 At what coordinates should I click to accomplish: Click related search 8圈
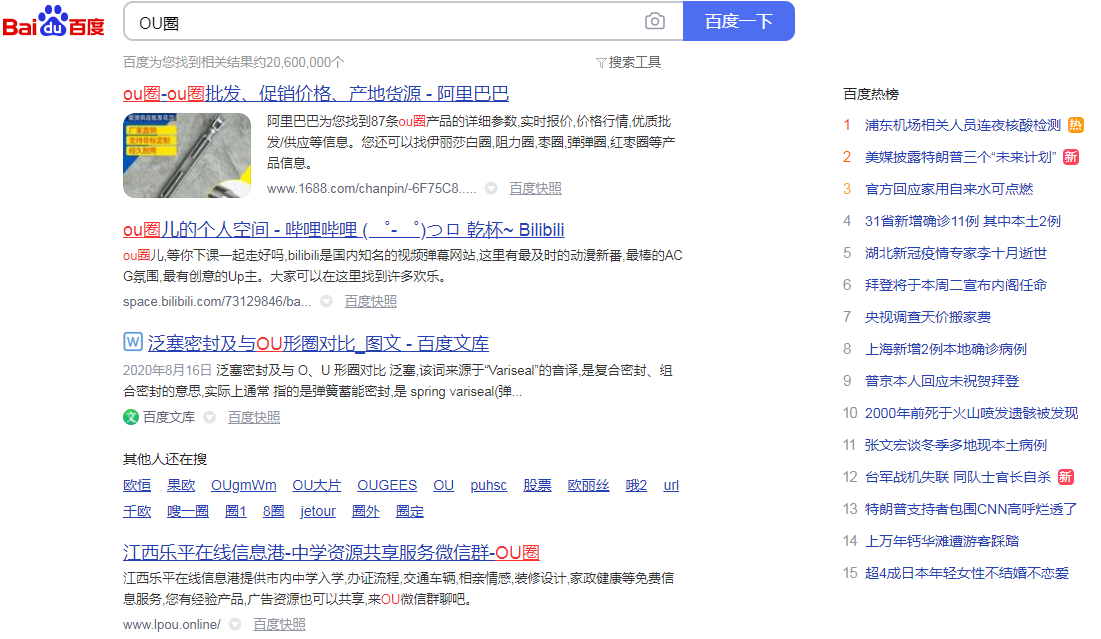point(274,511)
